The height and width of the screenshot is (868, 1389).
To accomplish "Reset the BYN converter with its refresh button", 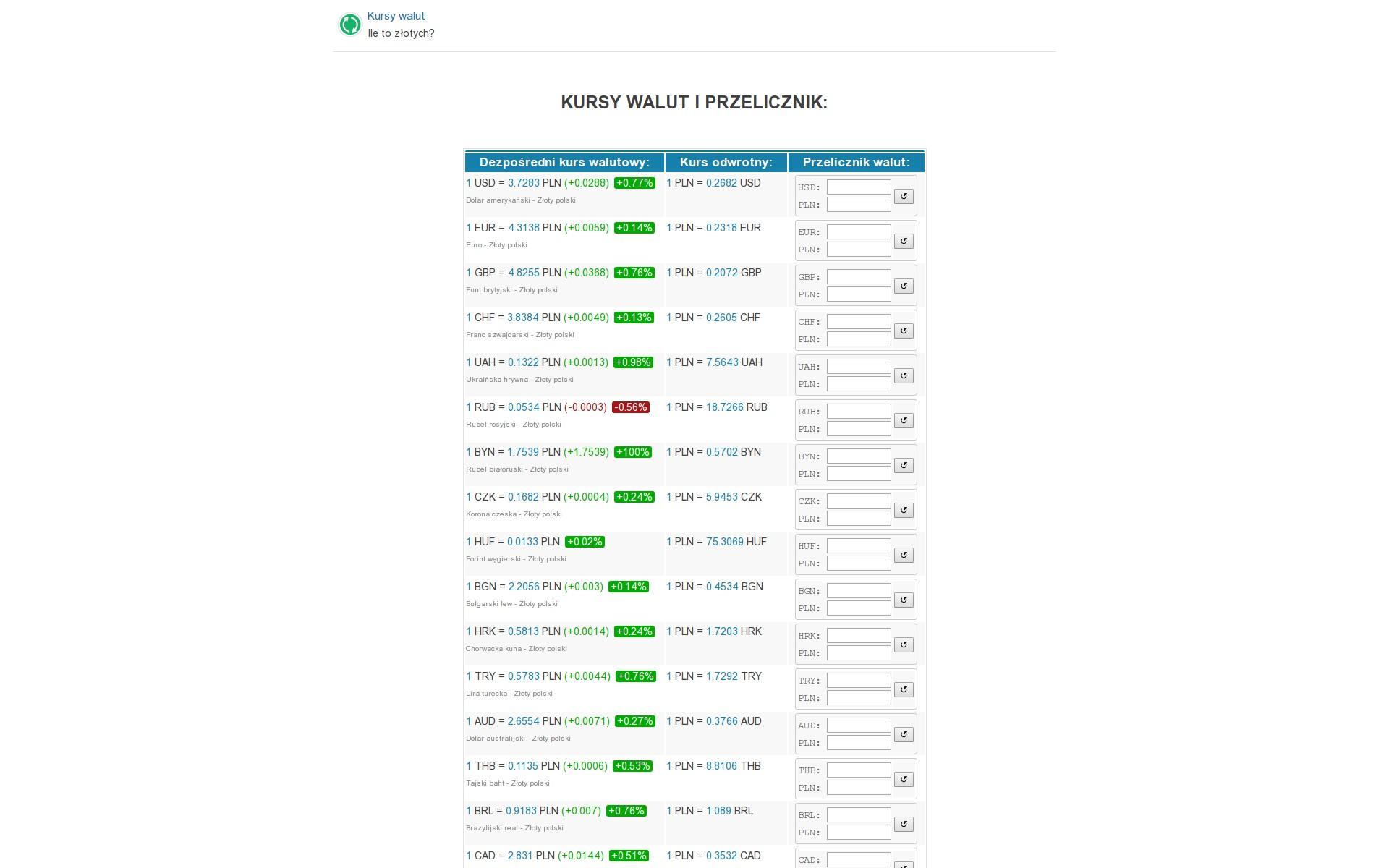I will pos(904,465).
